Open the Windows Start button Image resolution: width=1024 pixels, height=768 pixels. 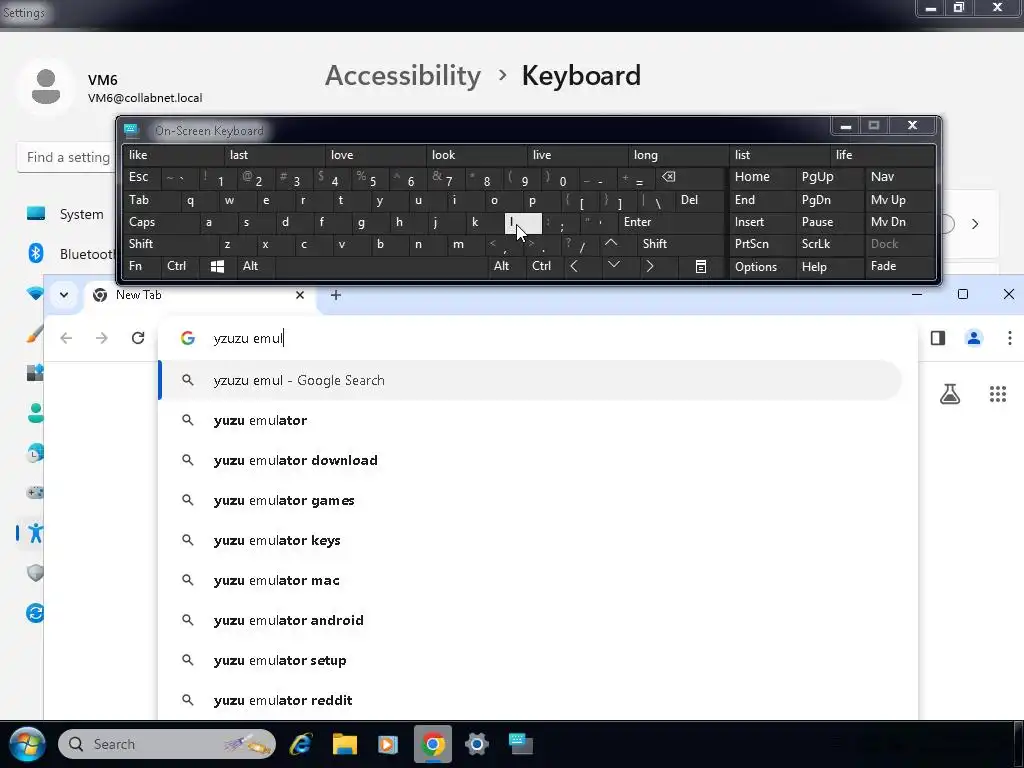(x=27, y=744)
